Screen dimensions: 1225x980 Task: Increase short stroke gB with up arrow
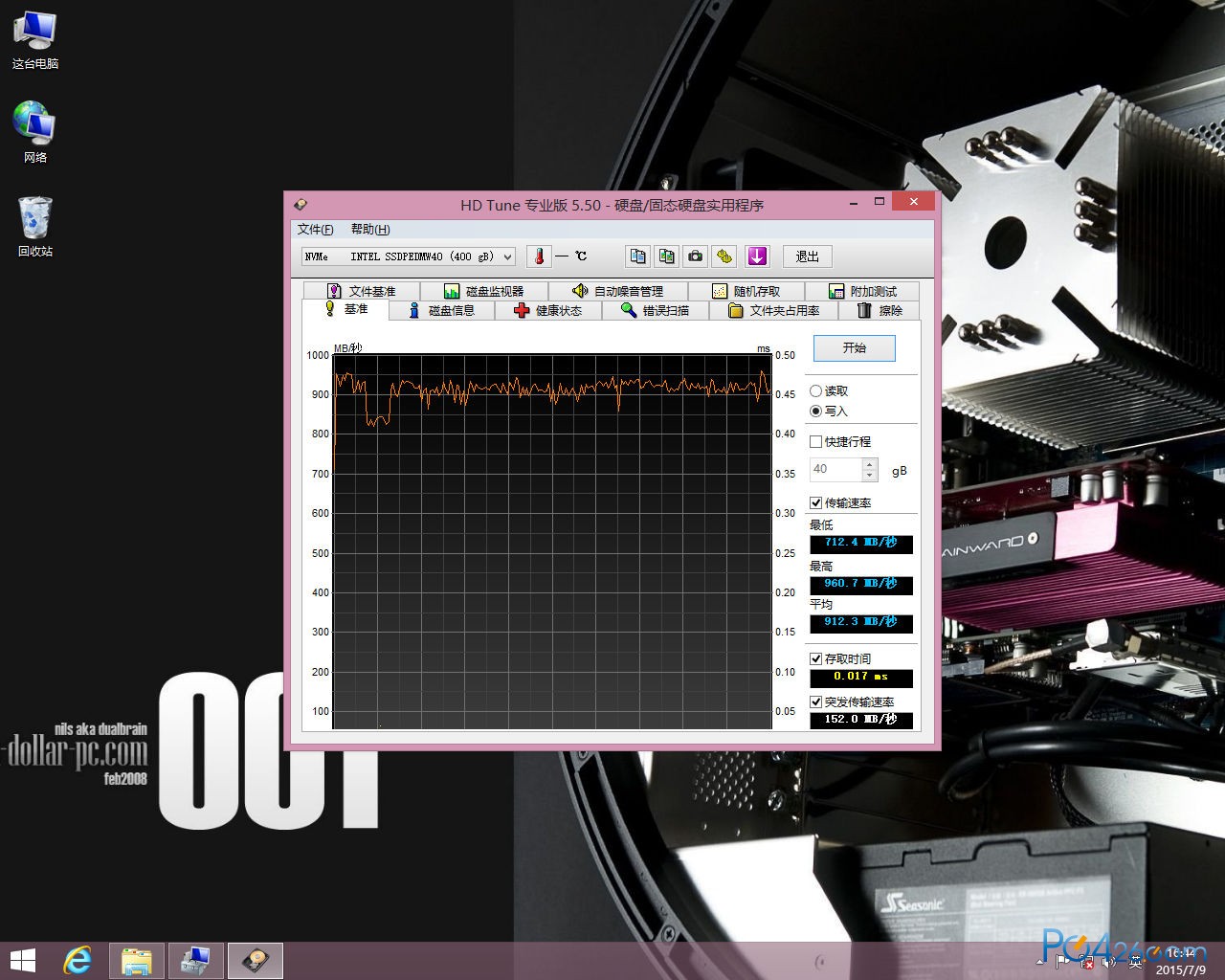pyautogui.click(x=869, y=464)
